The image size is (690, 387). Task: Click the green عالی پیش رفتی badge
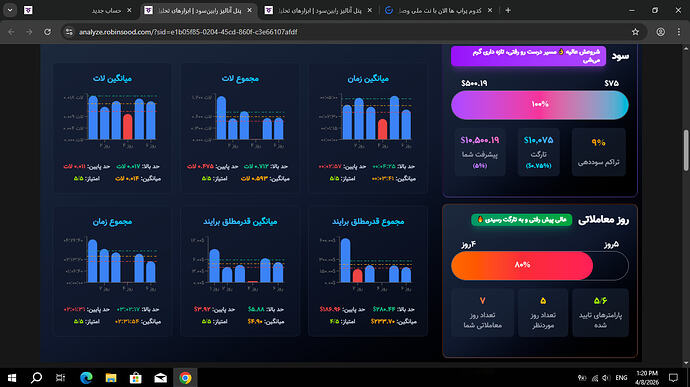tap(521, 219)
